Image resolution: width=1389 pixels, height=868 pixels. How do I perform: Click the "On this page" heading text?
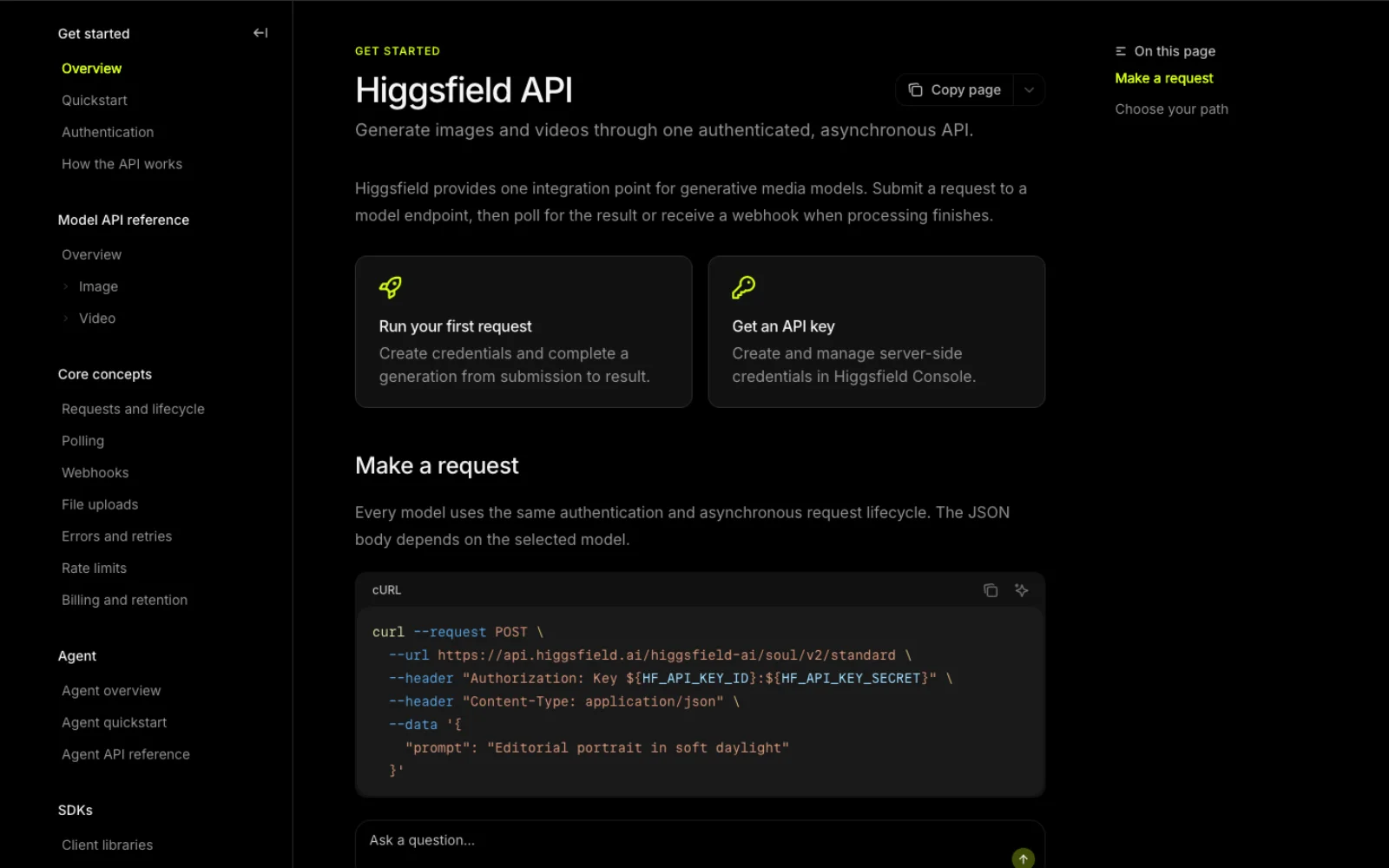[x=1175, y=51]
